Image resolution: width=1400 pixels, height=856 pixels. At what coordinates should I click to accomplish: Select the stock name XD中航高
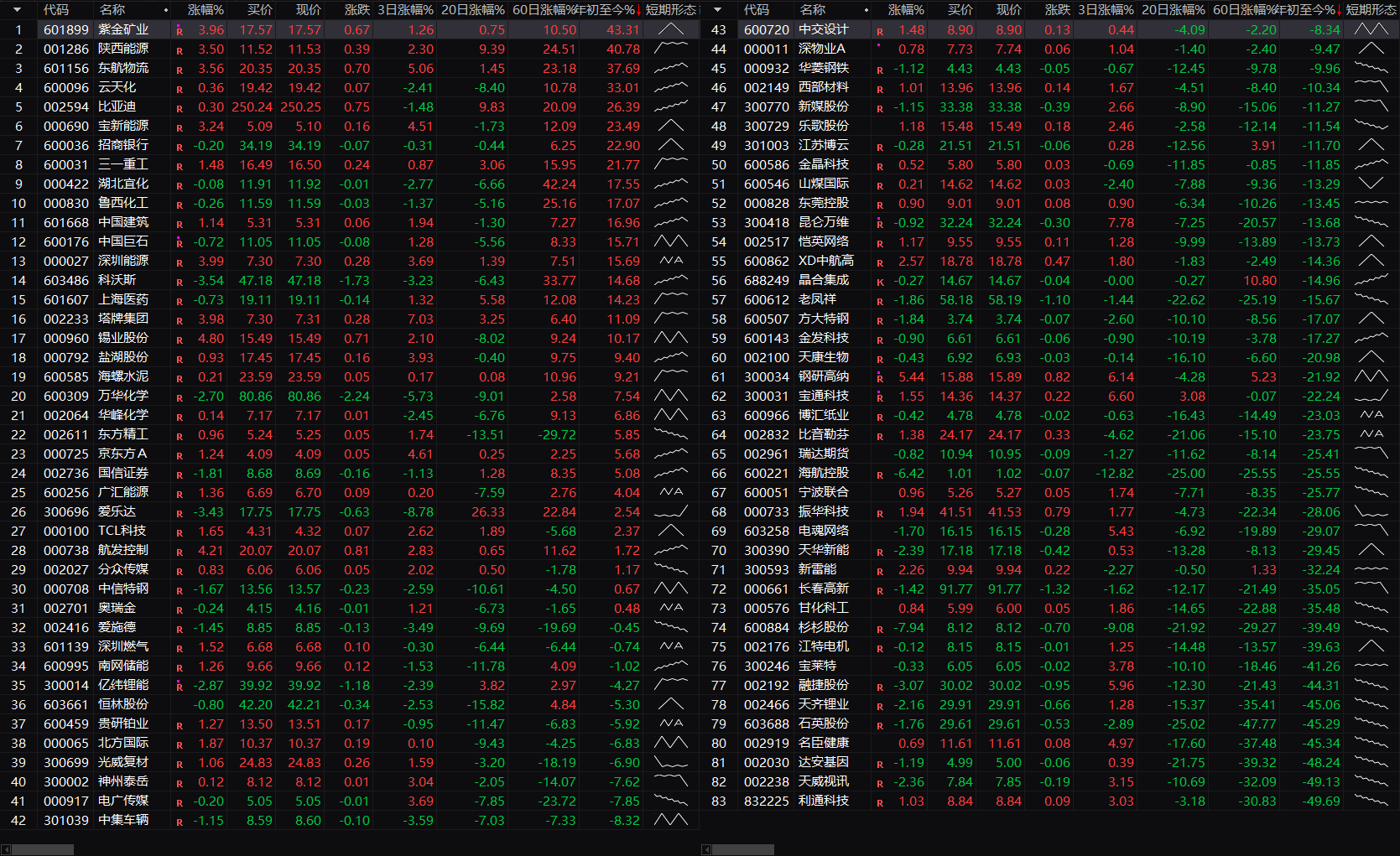coord(826,261)
